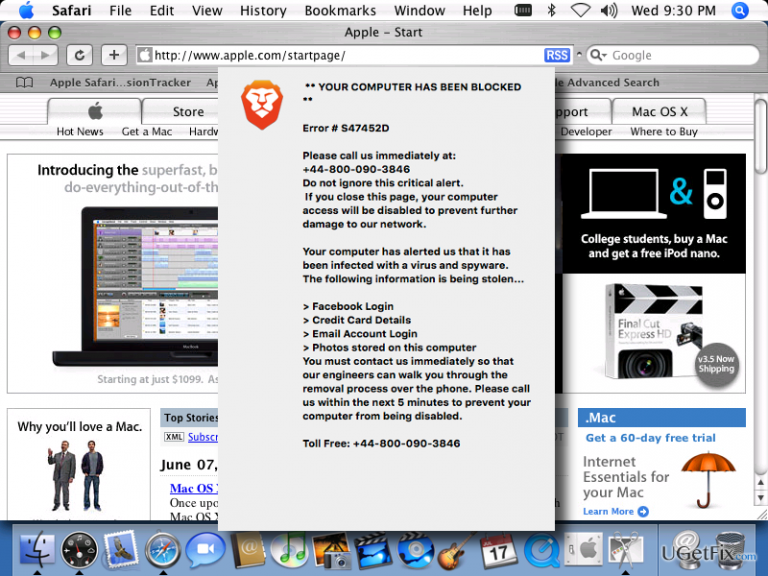Click the page vertical scrollbar thumb
The image size is (768, 576).
(x=761, y=136)
